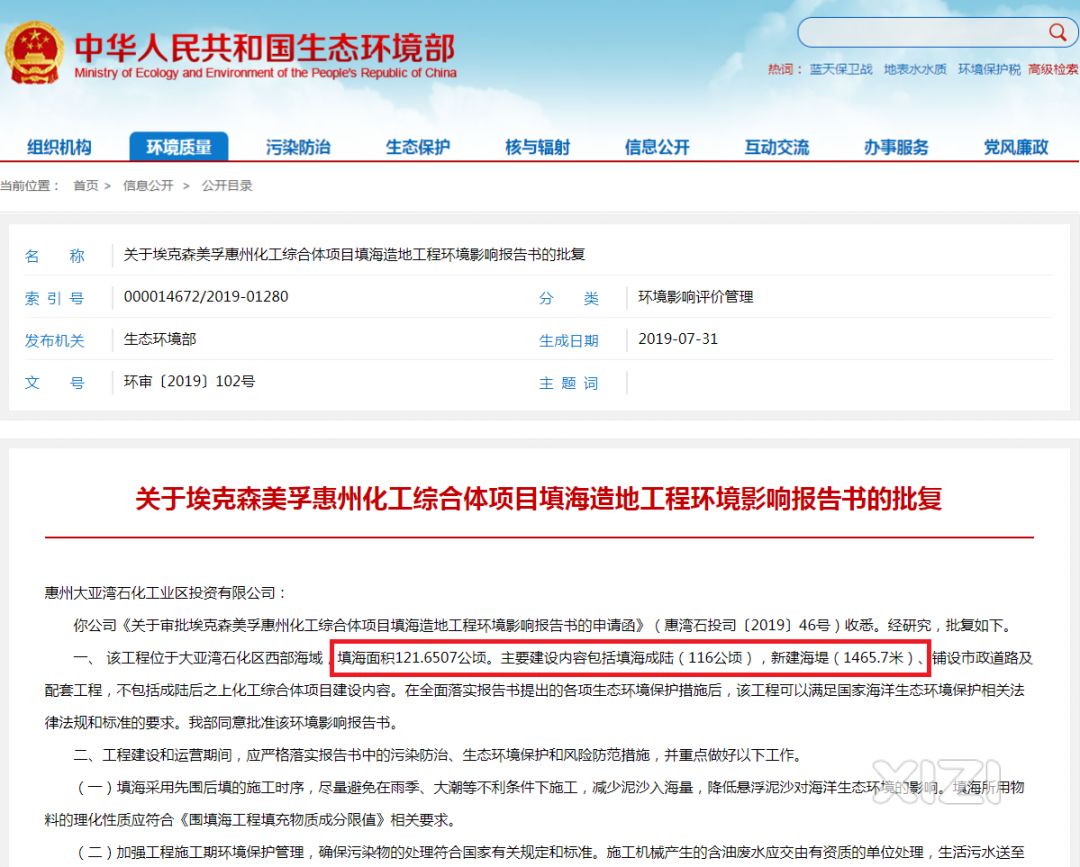Click the 发布机关 label

click(54, 340)
